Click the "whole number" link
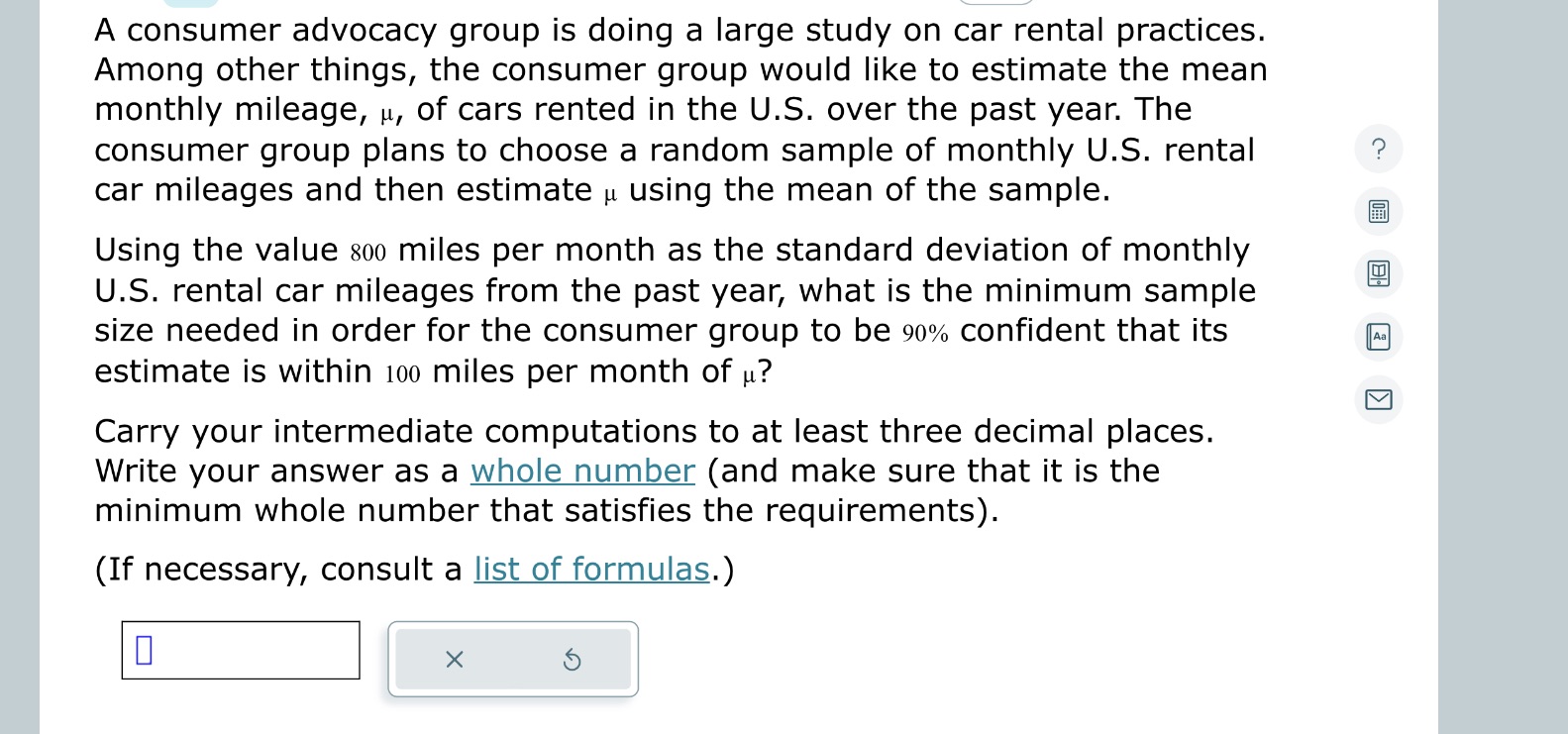1568x734 pixels. (581, 471)
